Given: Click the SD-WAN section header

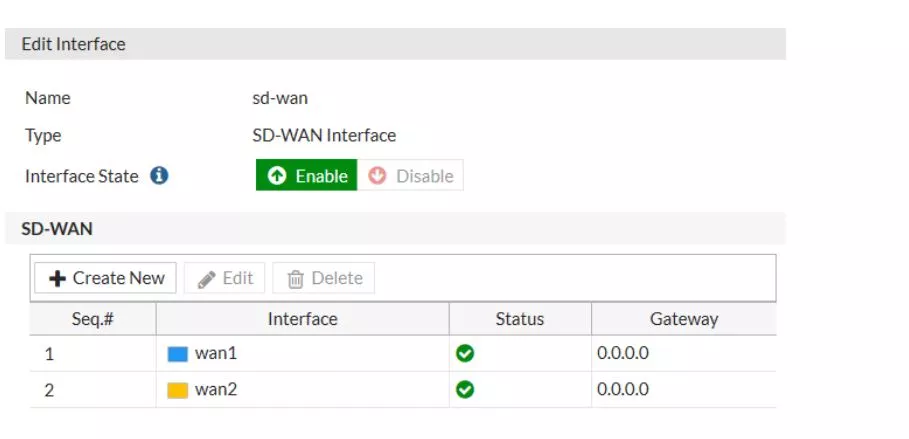Looking at the screenshot, I should (57, 229).
